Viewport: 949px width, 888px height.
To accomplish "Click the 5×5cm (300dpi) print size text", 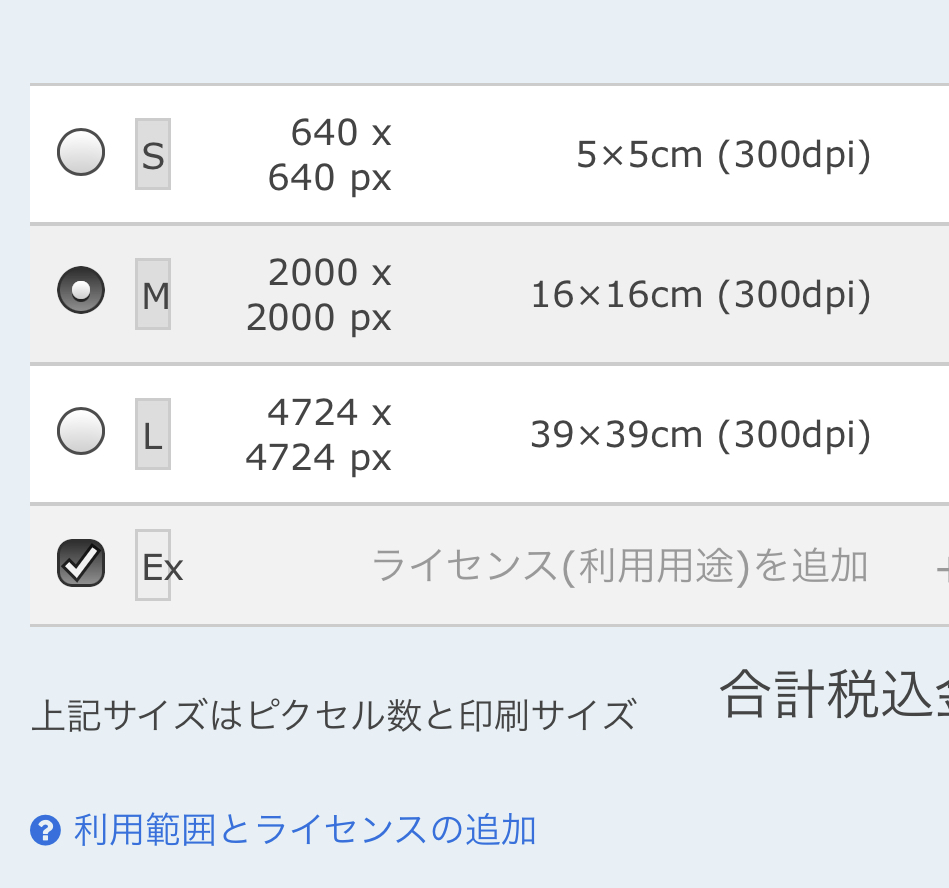I will 725,153.
